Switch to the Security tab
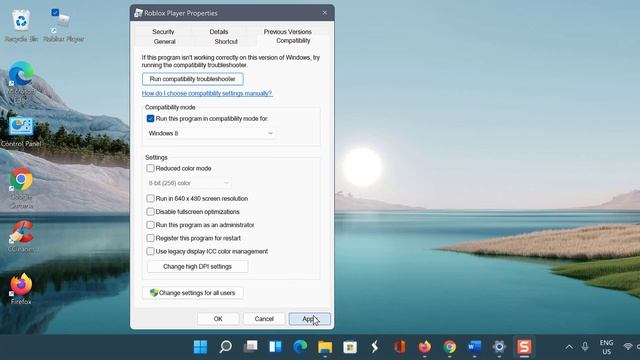 [163, 32]
